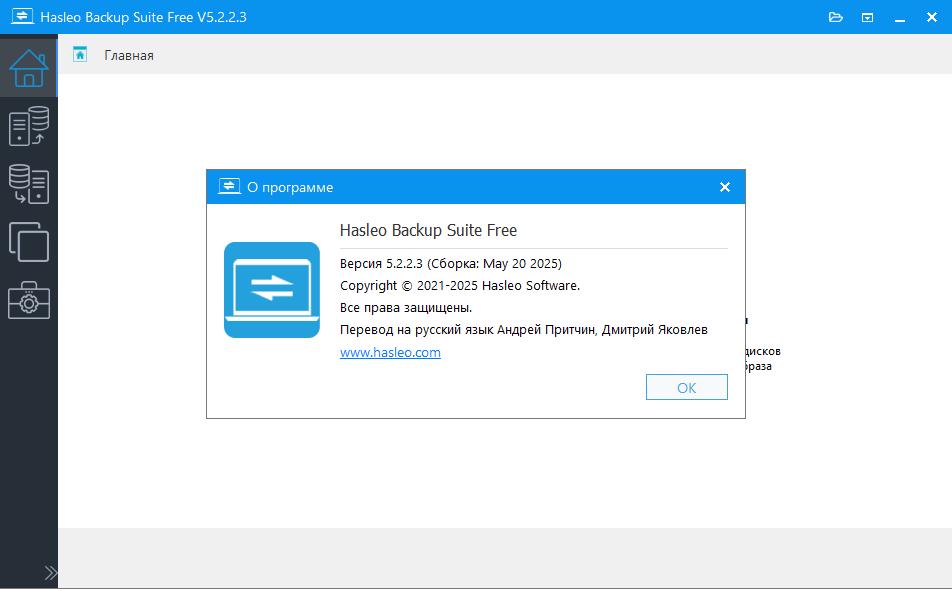The width and height of the screenshot is (952, 589).
Task: Open the Tools briefcase icon in sidebar
Action: 29,300
